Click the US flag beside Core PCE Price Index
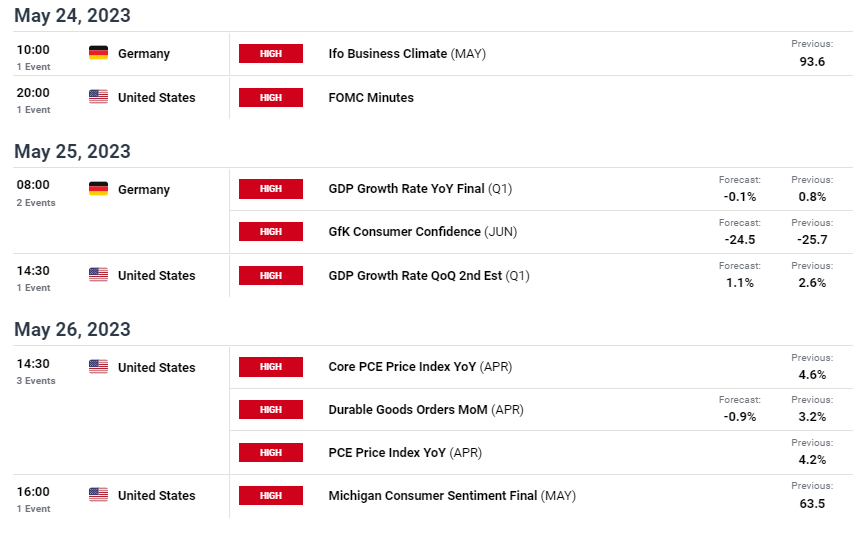Viewport: 853px width, 534px height. (98, 367)
